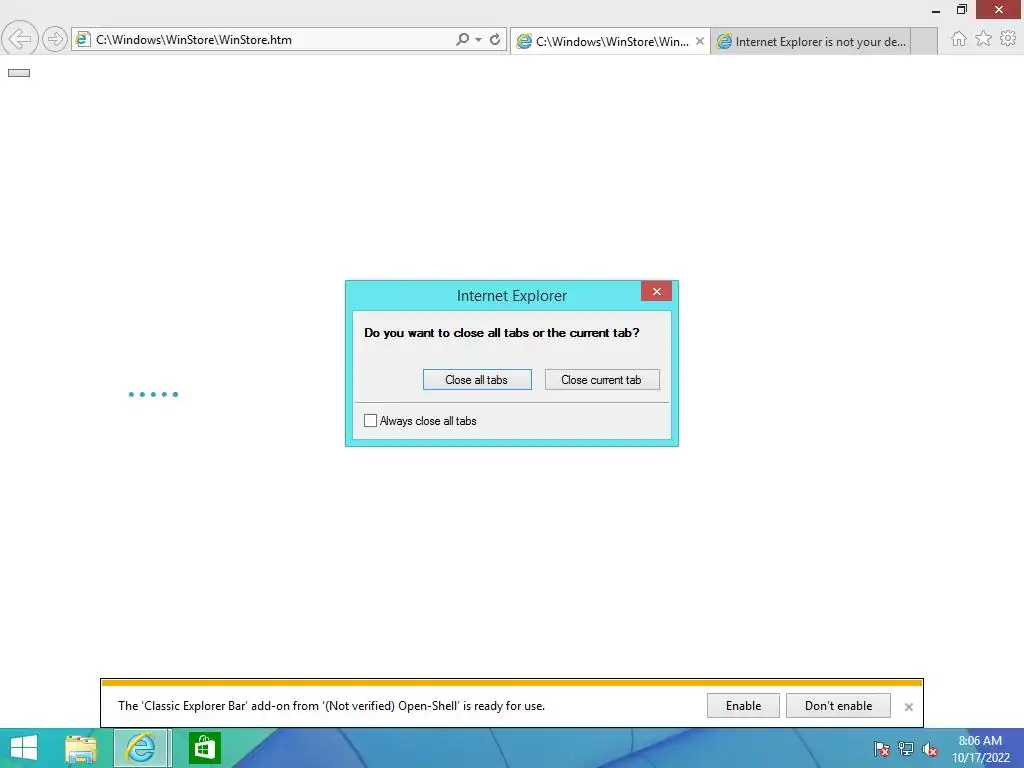The height and width of the screenshot is (768, 1024).
Task: Open the address bar autocomplete dropdown arrow
Action: point(479,39)
